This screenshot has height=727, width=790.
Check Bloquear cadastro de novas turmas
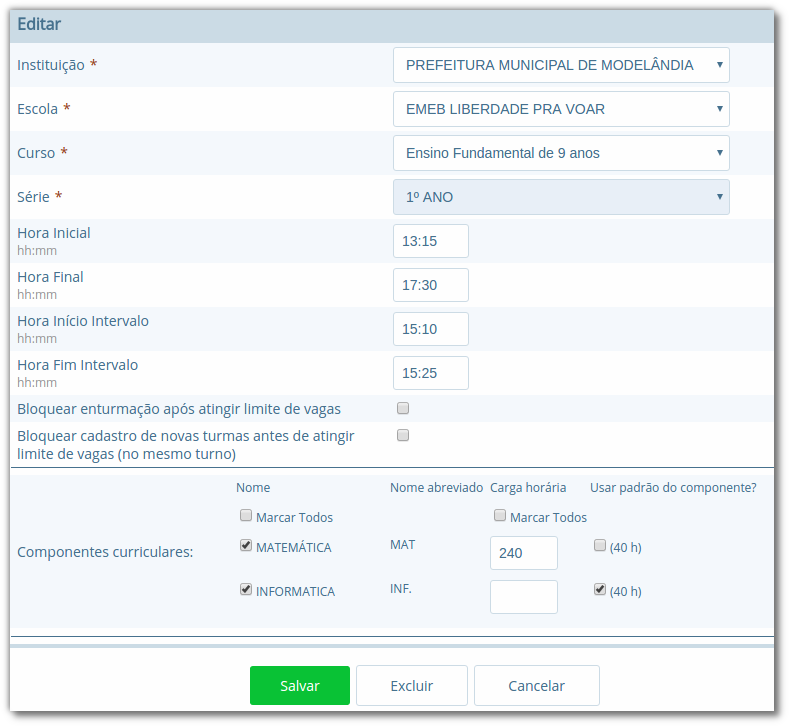[x=403, y=435]
